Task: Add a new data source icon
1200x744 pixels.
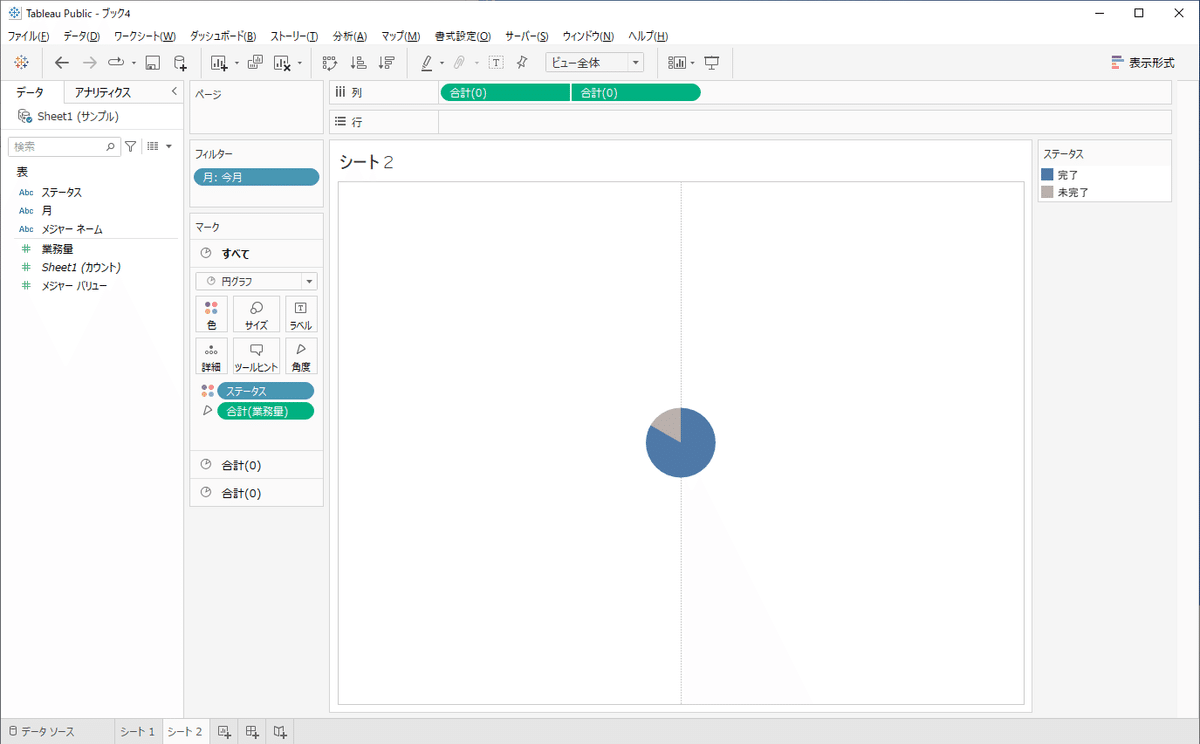Action: [x=180, y=62]
